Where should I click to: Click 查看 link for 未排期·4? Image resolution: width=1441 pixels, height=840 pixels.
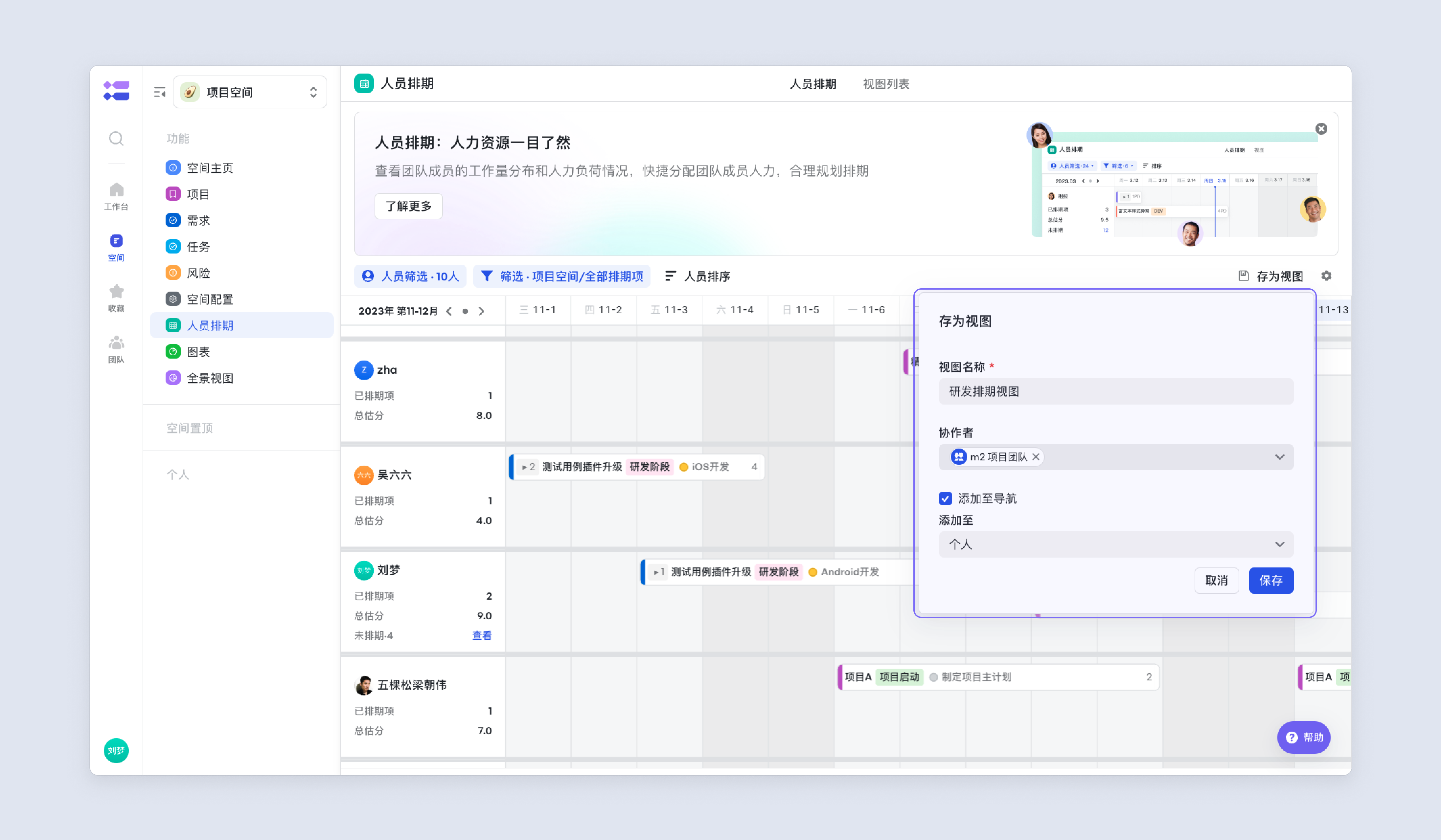[481, 635]
